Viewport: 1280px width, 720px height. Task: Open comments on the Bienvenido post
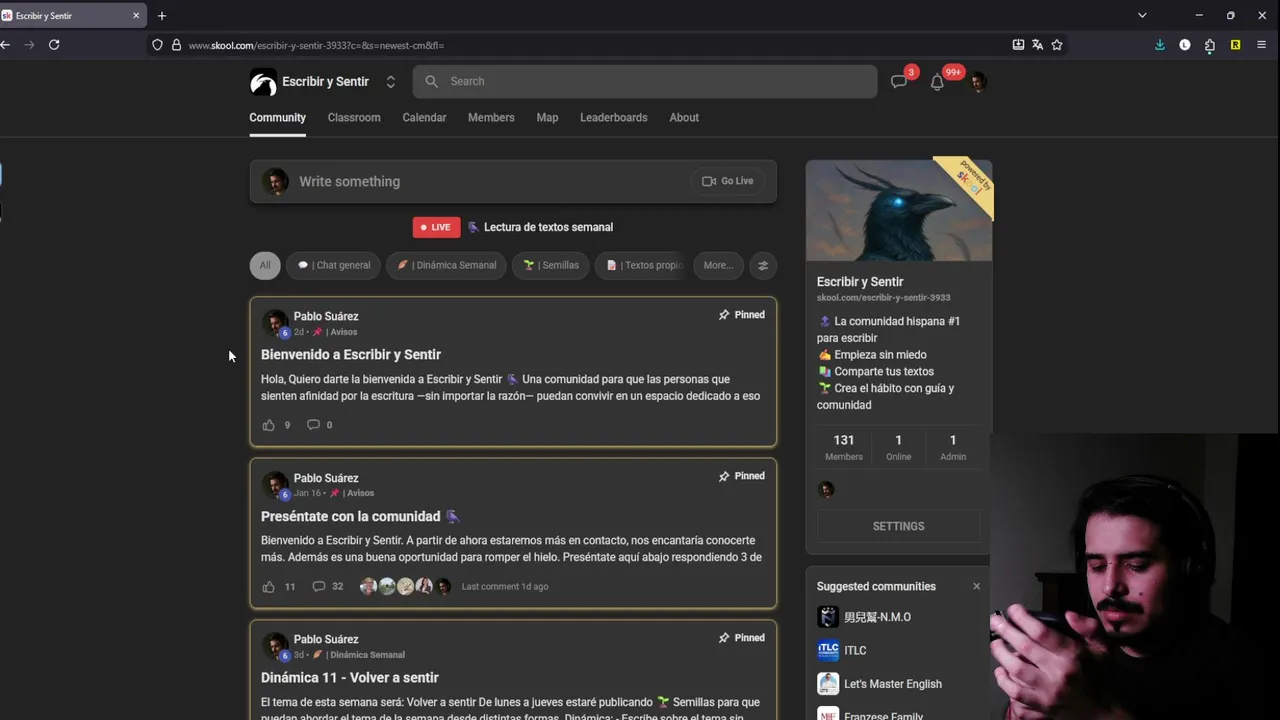[x=313, y=425]
